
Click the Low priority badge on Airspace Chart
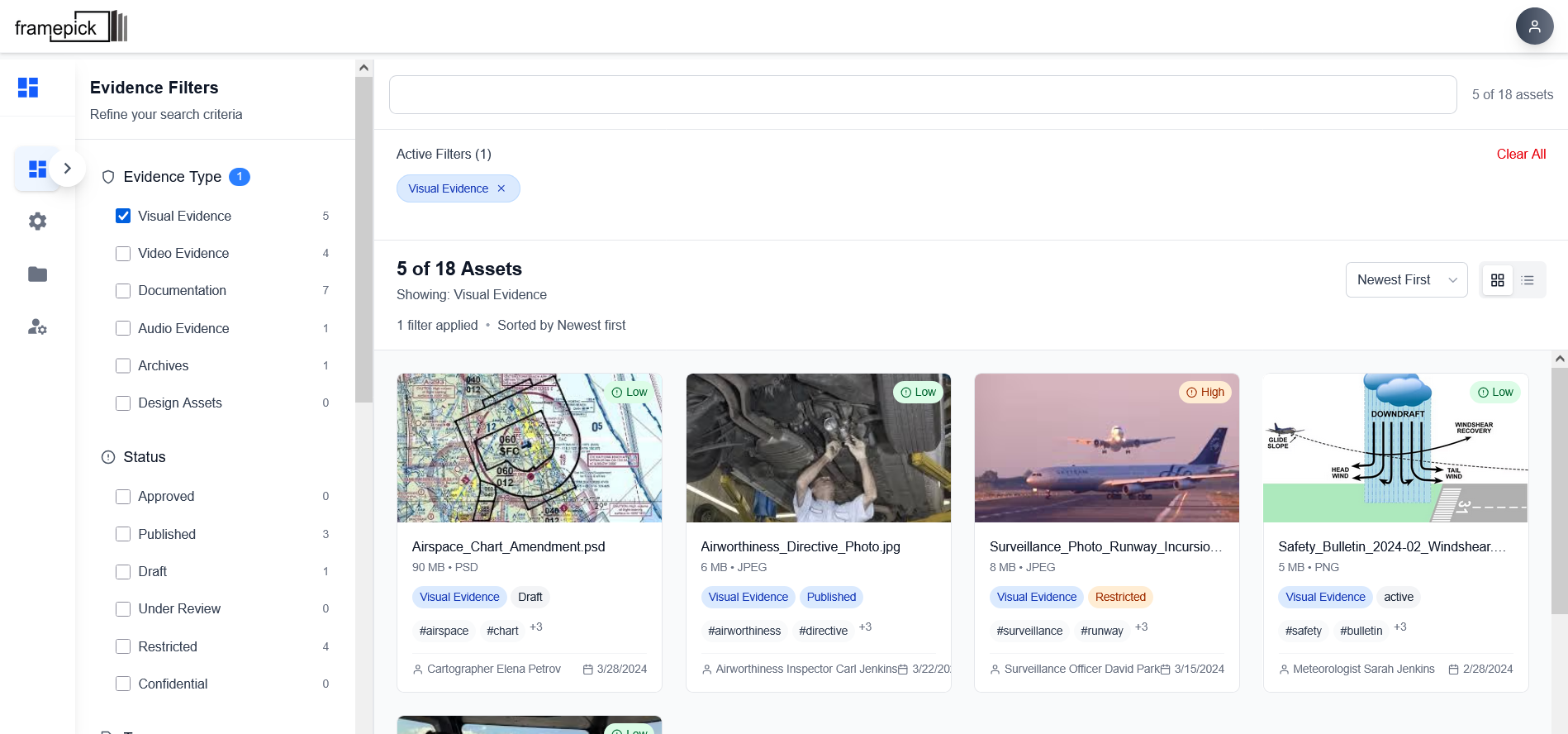630,393
